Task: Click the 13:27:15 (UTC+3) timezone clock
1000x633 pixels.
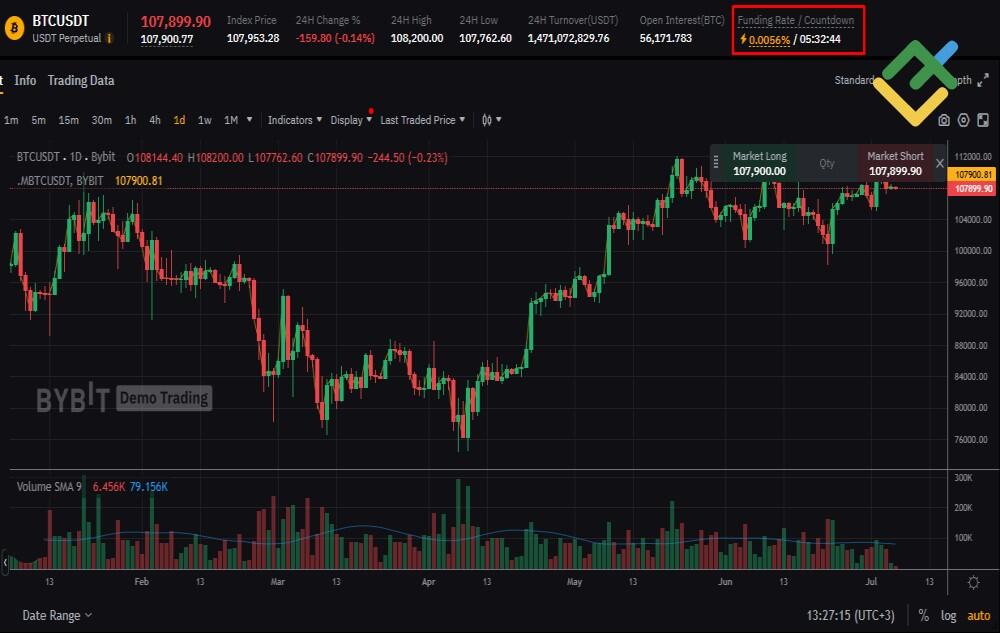Action: click(x=850, y=615)
